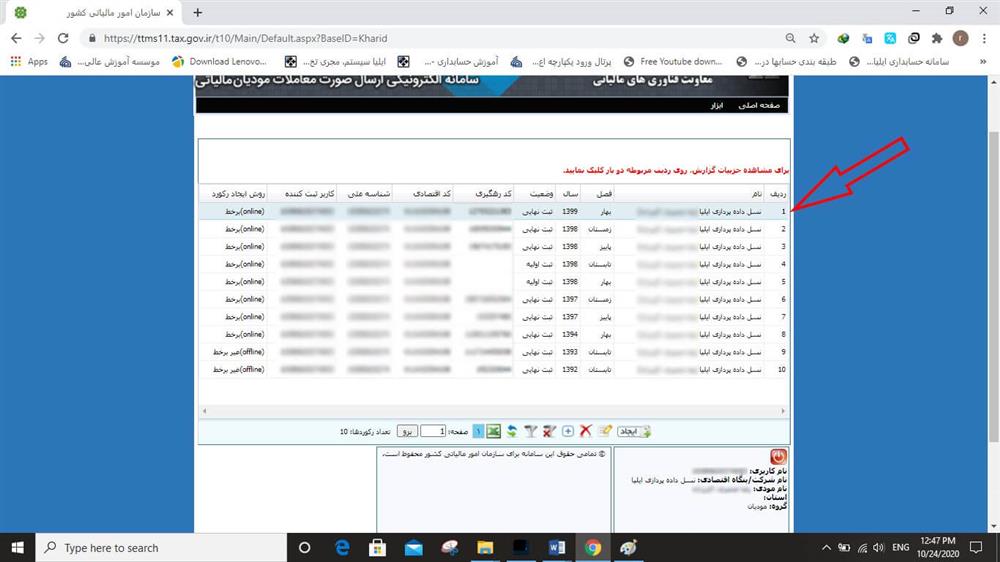Click the browser back arrow
This screenshot has height=562, width=1000.
click(x=16, y=38)
